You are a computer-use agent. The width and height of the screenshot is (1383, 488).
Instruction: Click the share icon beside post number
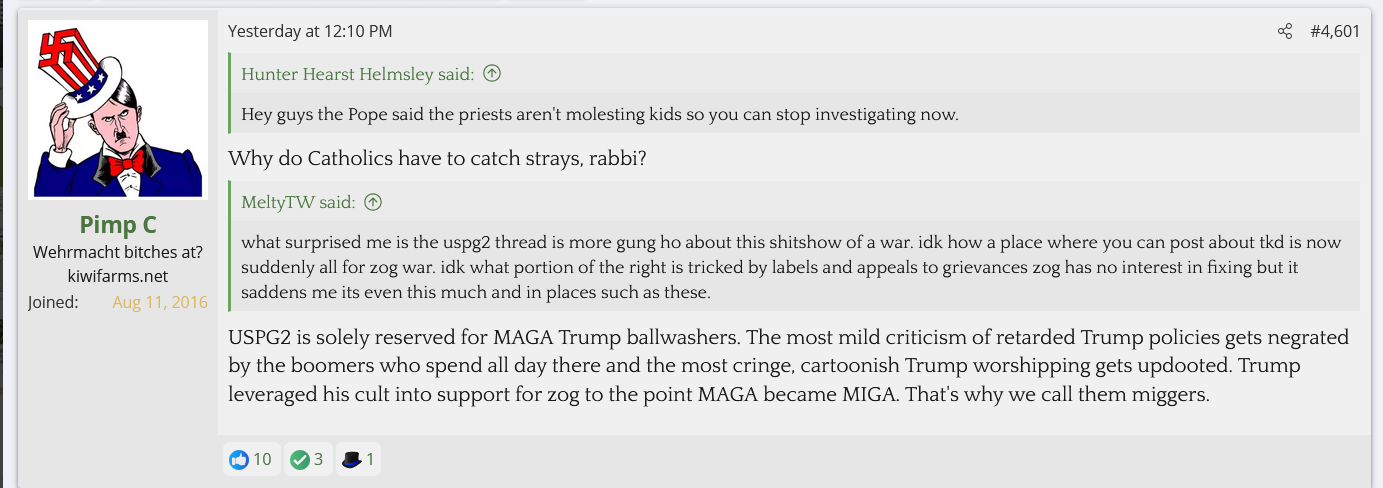pyautogui.click(x=1285, y=32)
